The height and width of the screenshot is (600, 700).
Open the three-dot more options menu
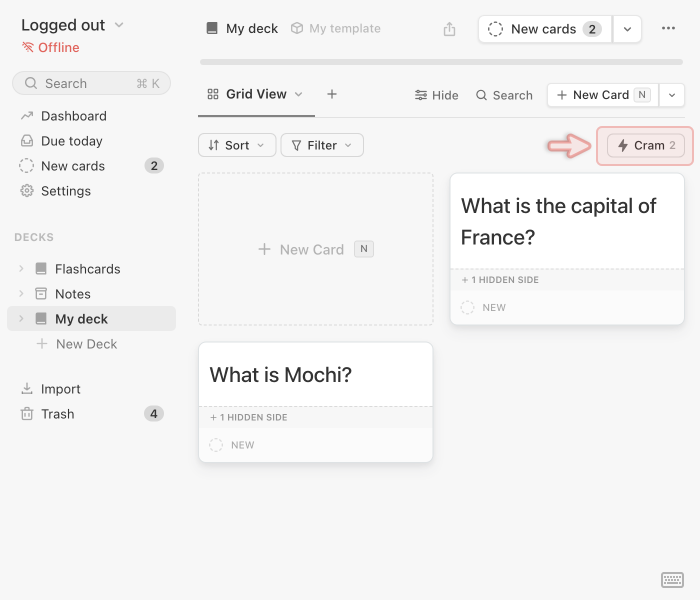[668, 29]
